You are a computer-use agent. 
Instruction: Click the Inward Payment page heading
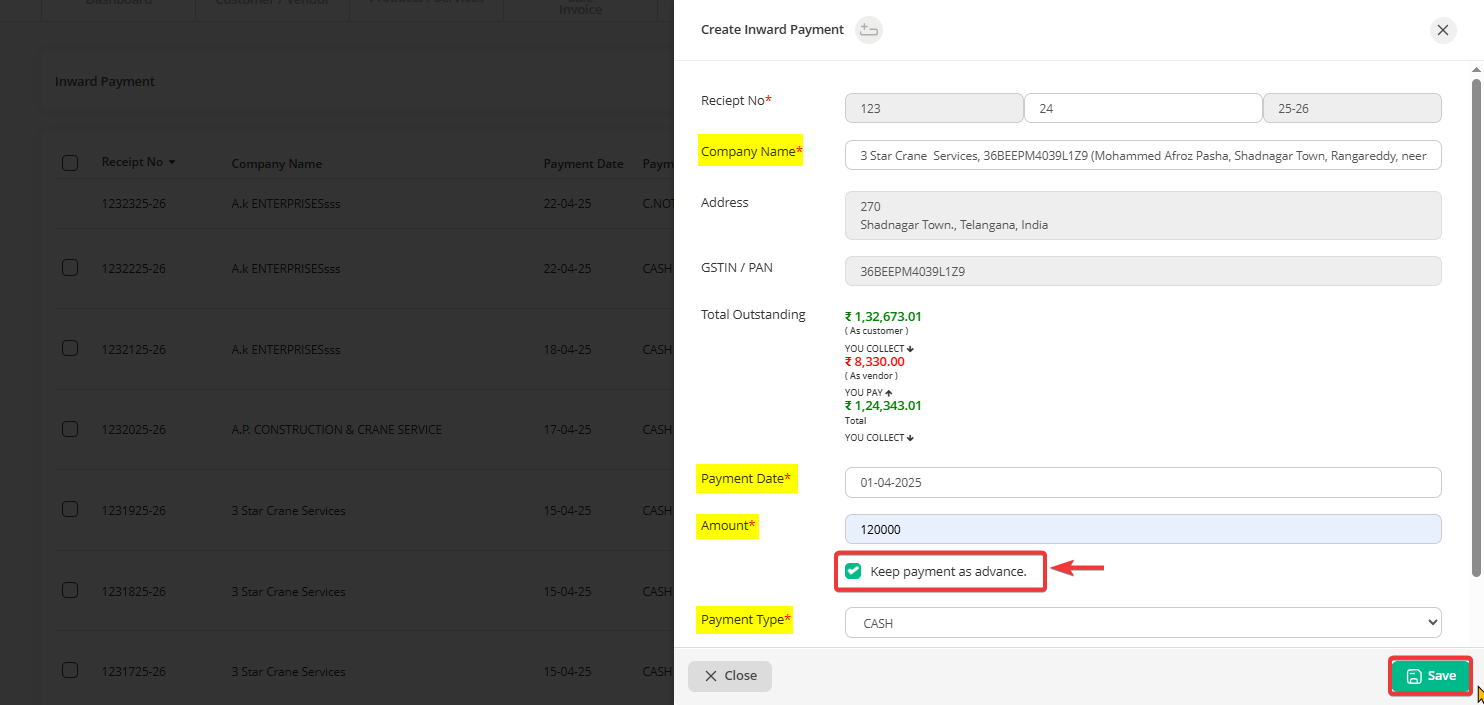105,81
